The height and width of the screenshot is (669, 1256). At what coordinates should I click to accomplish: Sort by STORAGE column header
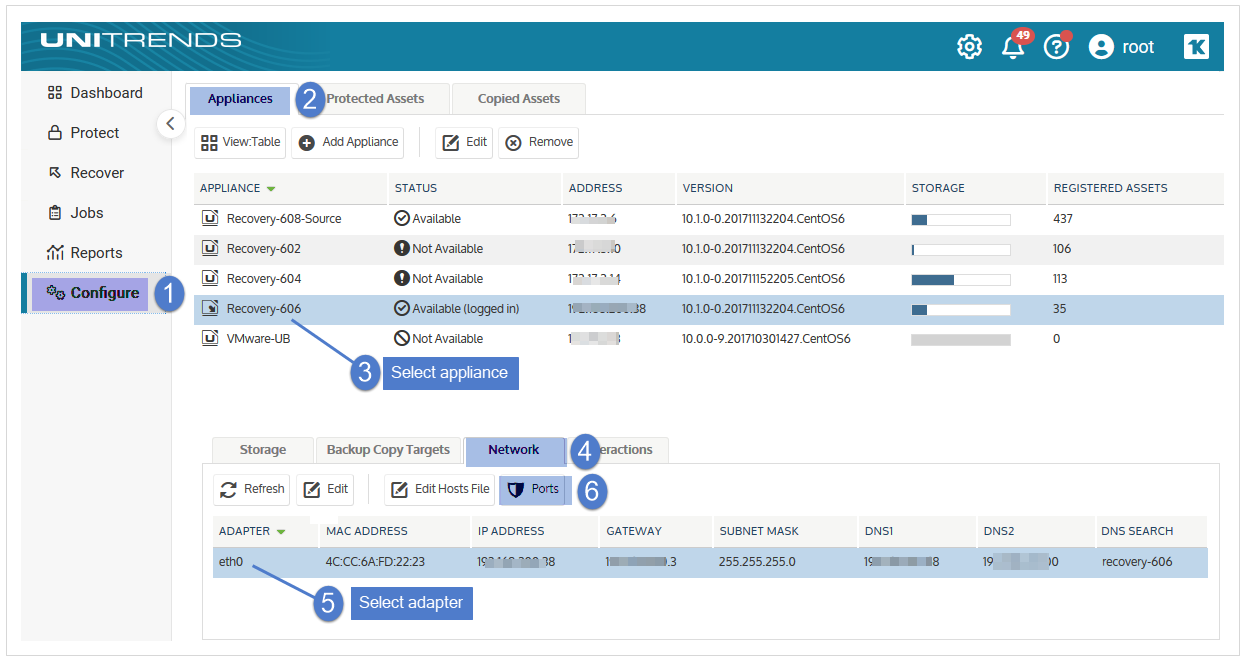tap(938, 188)
